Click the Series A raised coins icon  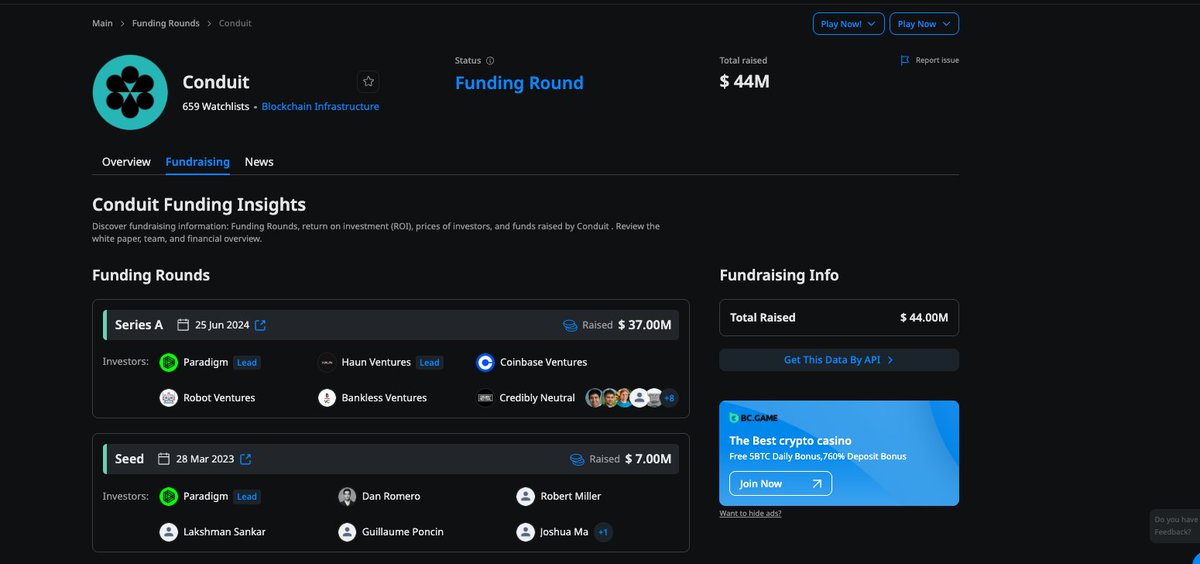click(x=570, y=325)
